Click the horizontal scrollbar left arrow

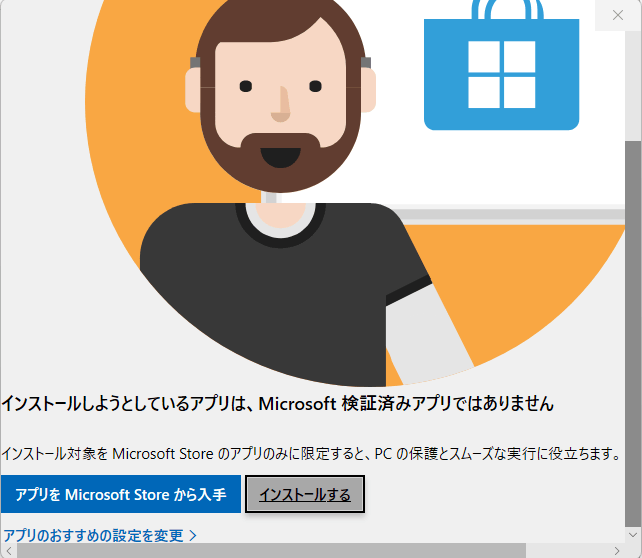click(9, 551)
